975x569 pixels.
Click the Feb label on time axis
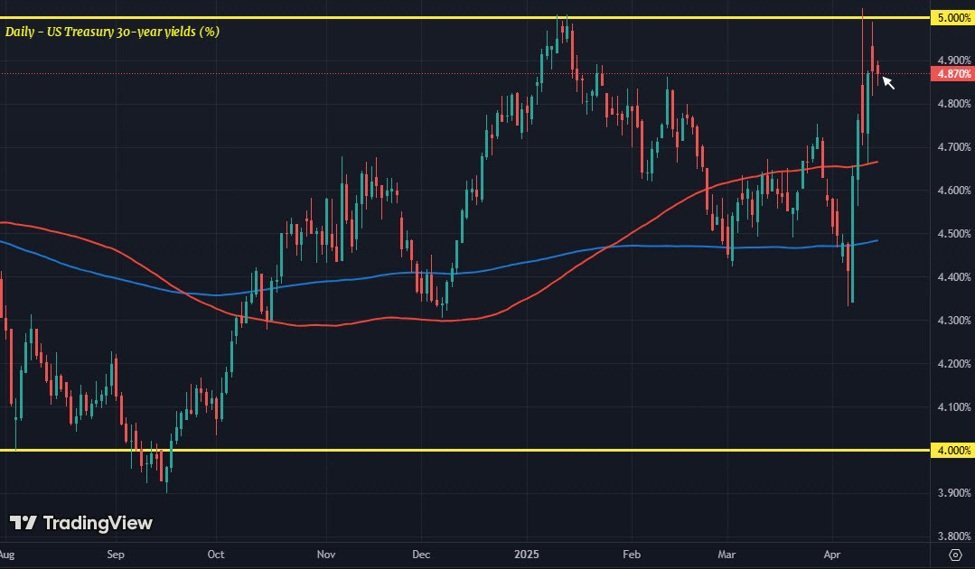630,552
